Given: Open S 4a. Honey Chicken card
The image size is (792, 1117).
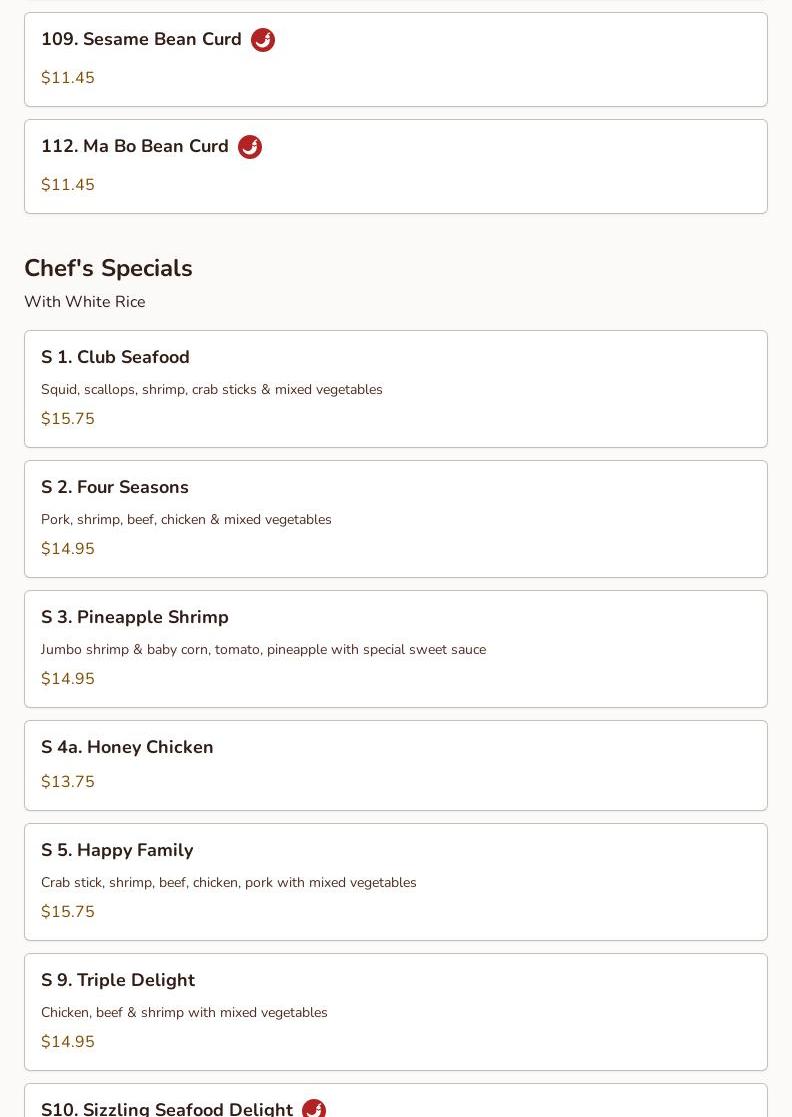Looking at the screenshot, I should [x=396, y=766].
